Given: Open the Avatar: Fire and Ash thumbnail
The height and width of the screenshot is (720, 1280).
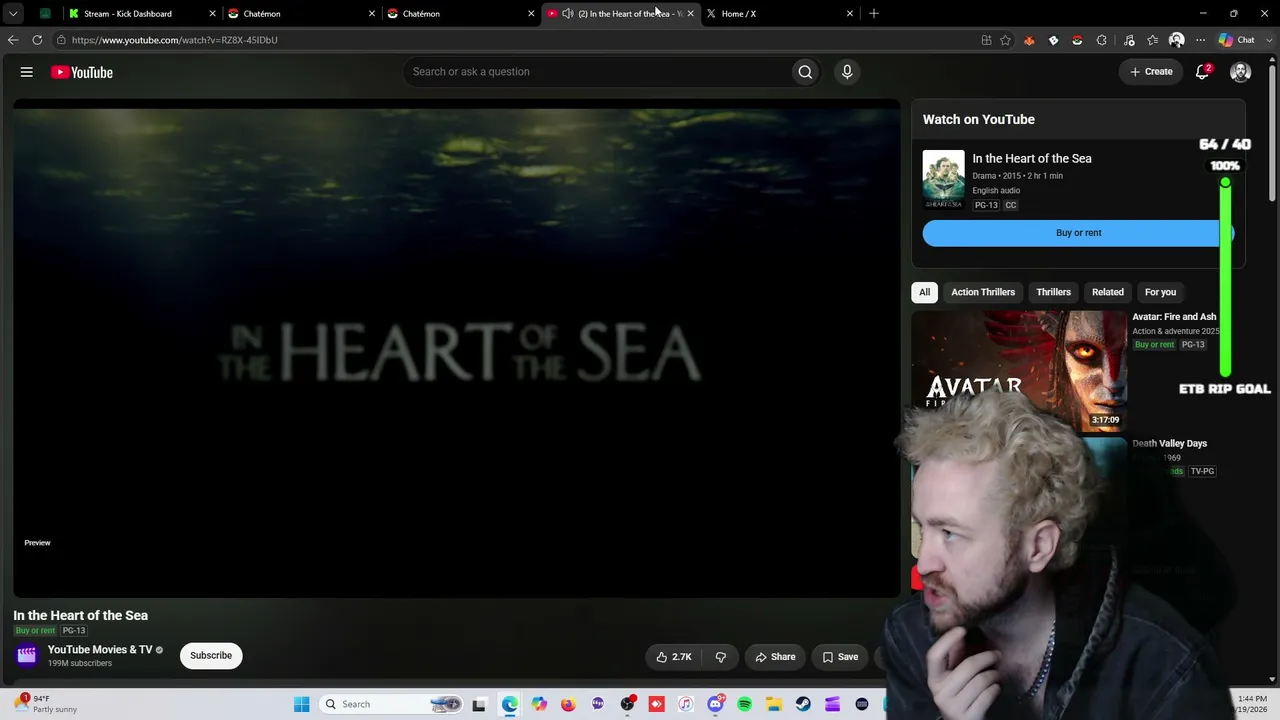Looking at the screenshot, I should point(1019,370).
